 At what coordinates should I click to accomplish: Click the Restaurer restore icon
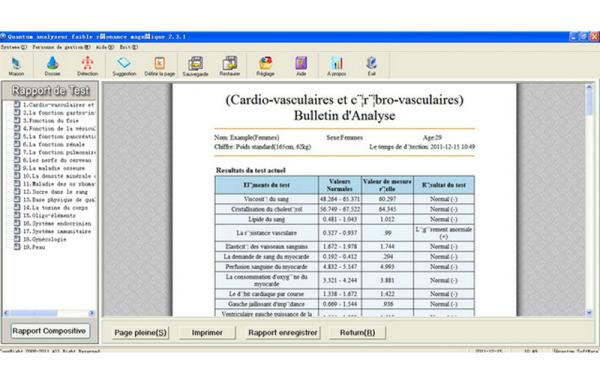[230, 66]
